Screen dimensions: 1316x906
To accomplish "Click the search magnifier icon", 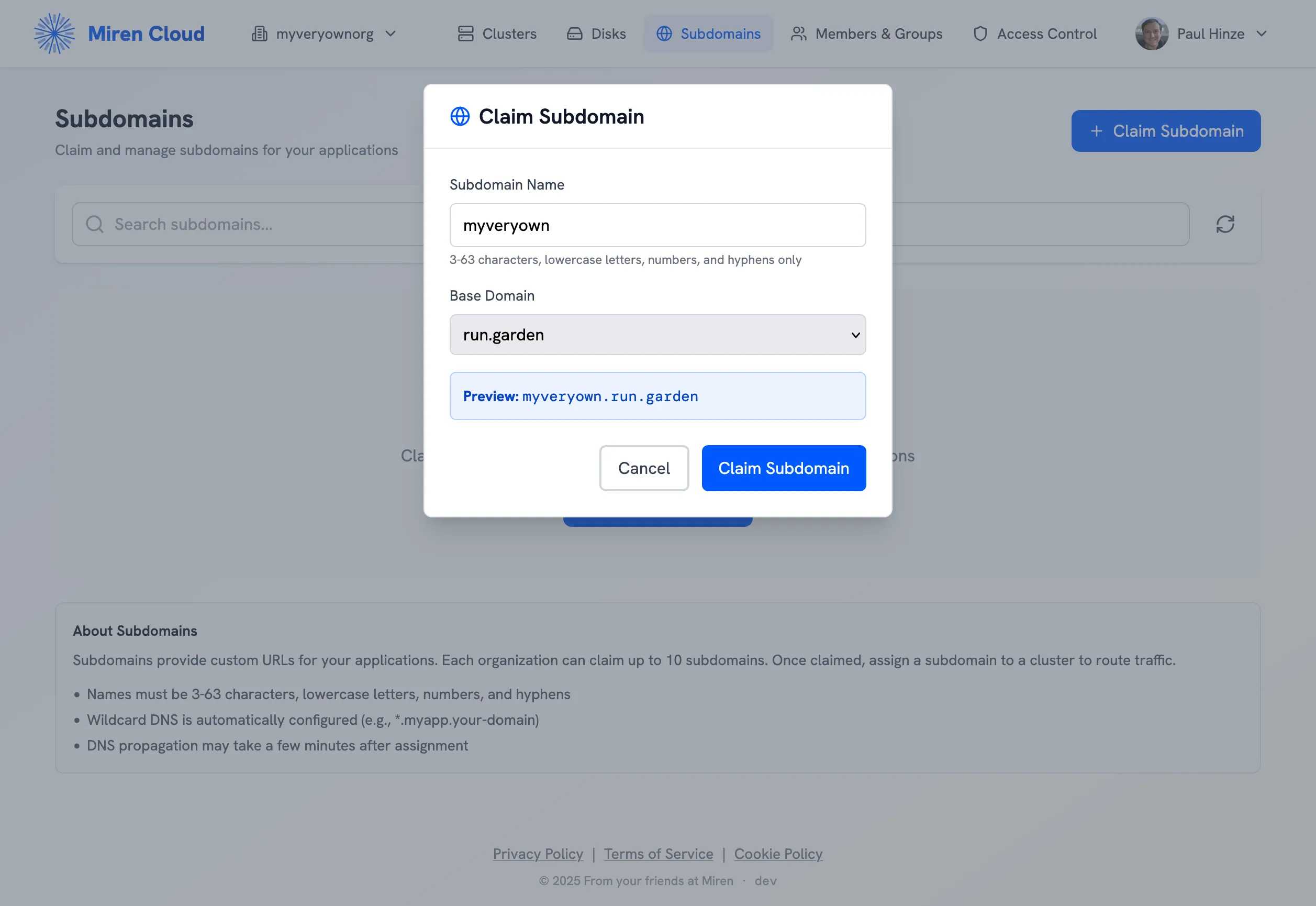I will click(95, 224).
